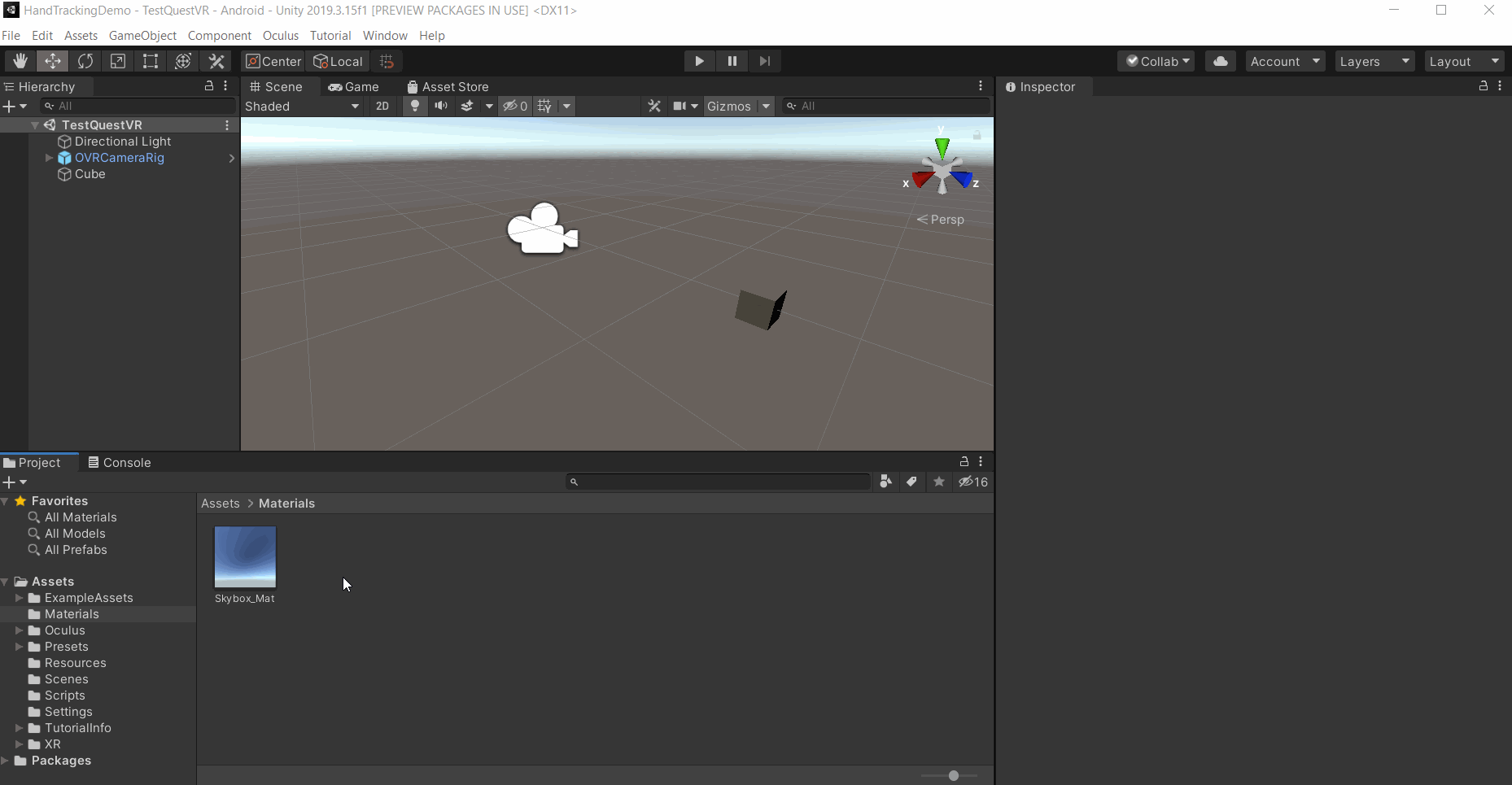Select the Rotate tool
Viewport: 1512px width, 785px height.
click(x=85, y=61)
